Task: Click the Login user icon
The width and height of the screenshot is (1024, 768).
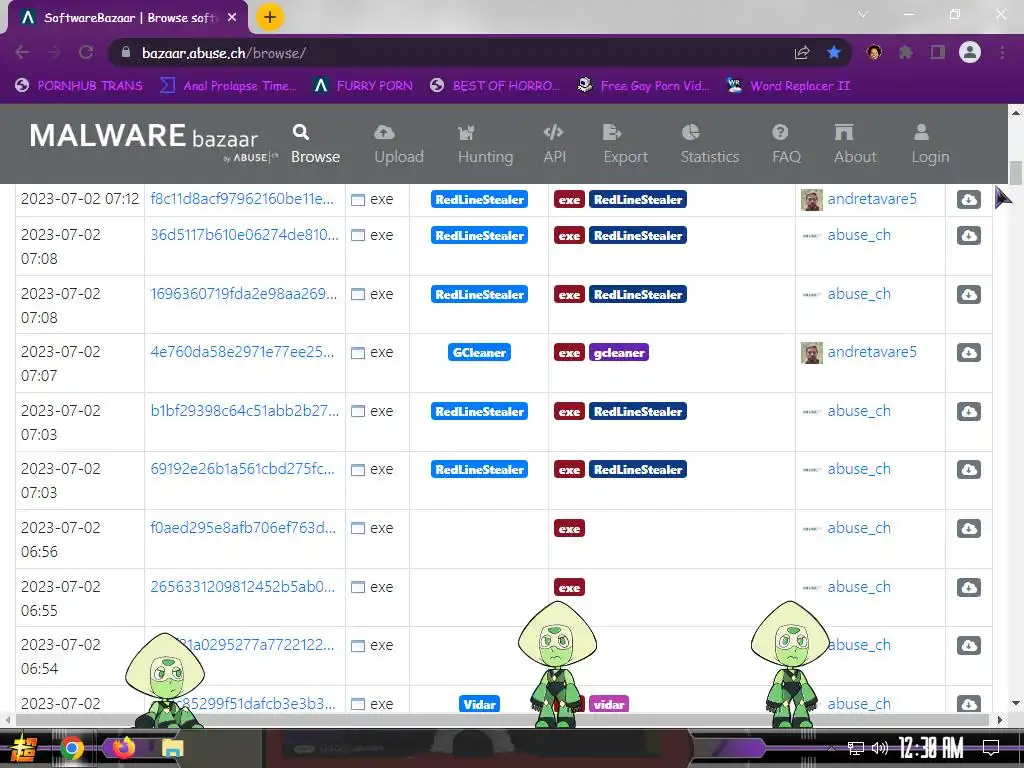Action: pyautogui.click(x=921, y=133)
